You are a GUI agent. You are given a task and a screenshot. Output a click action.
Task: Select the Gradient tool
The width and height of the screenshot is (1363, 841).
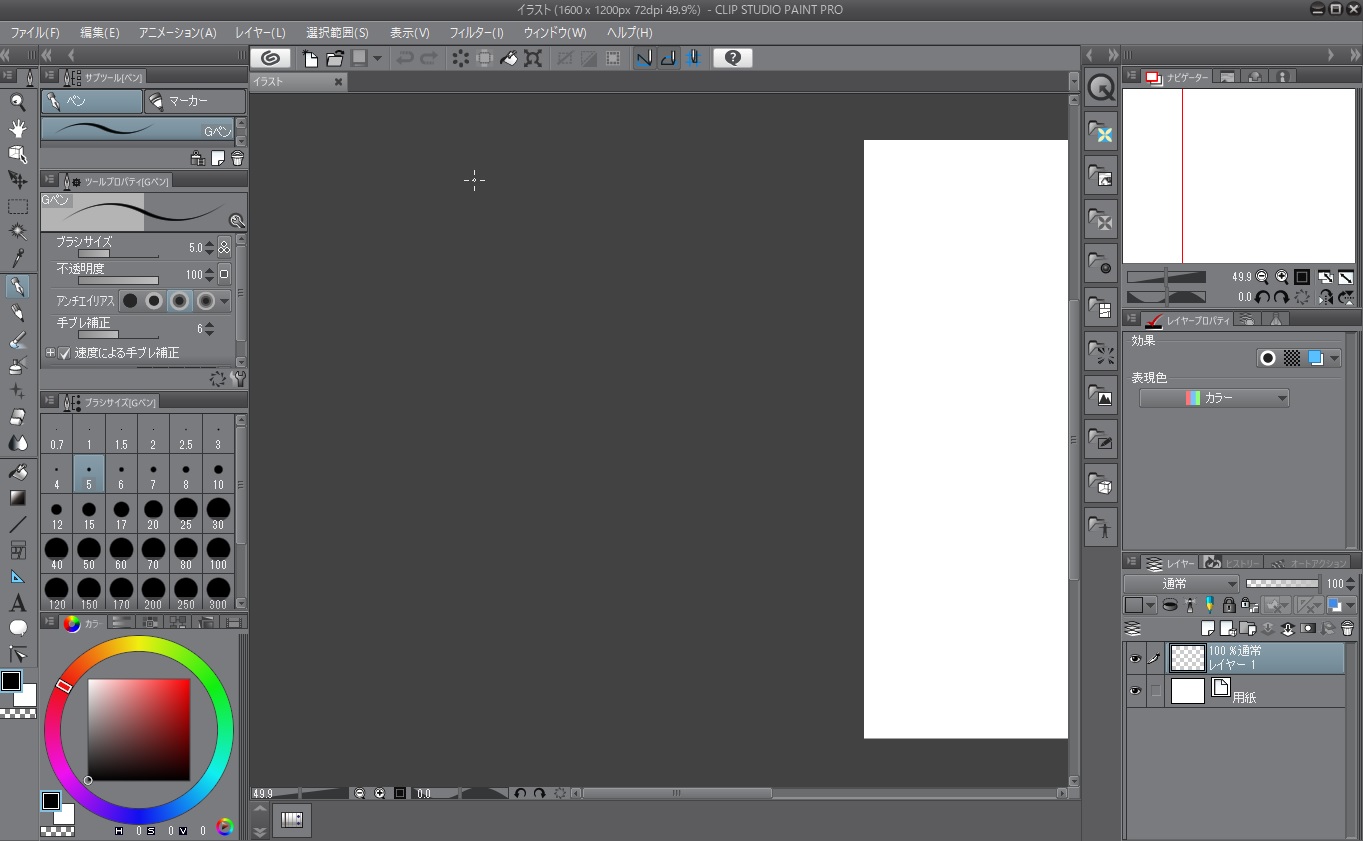click(17, 497)
